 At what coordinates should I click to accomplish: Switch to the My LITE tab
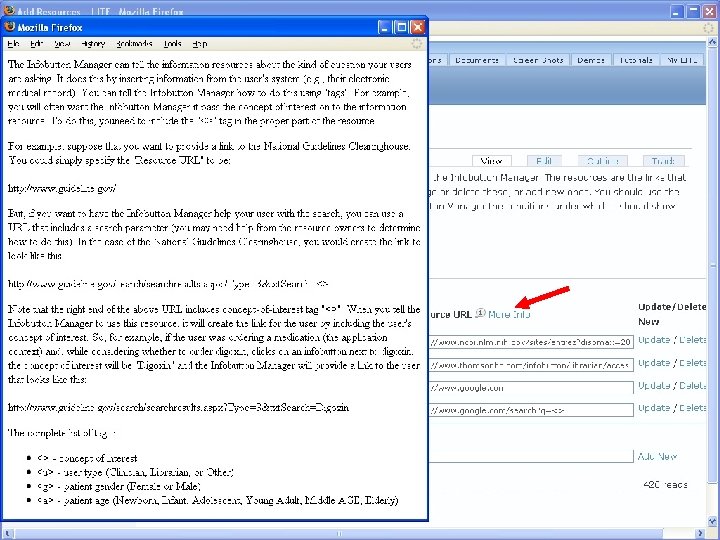pos(682,60)
